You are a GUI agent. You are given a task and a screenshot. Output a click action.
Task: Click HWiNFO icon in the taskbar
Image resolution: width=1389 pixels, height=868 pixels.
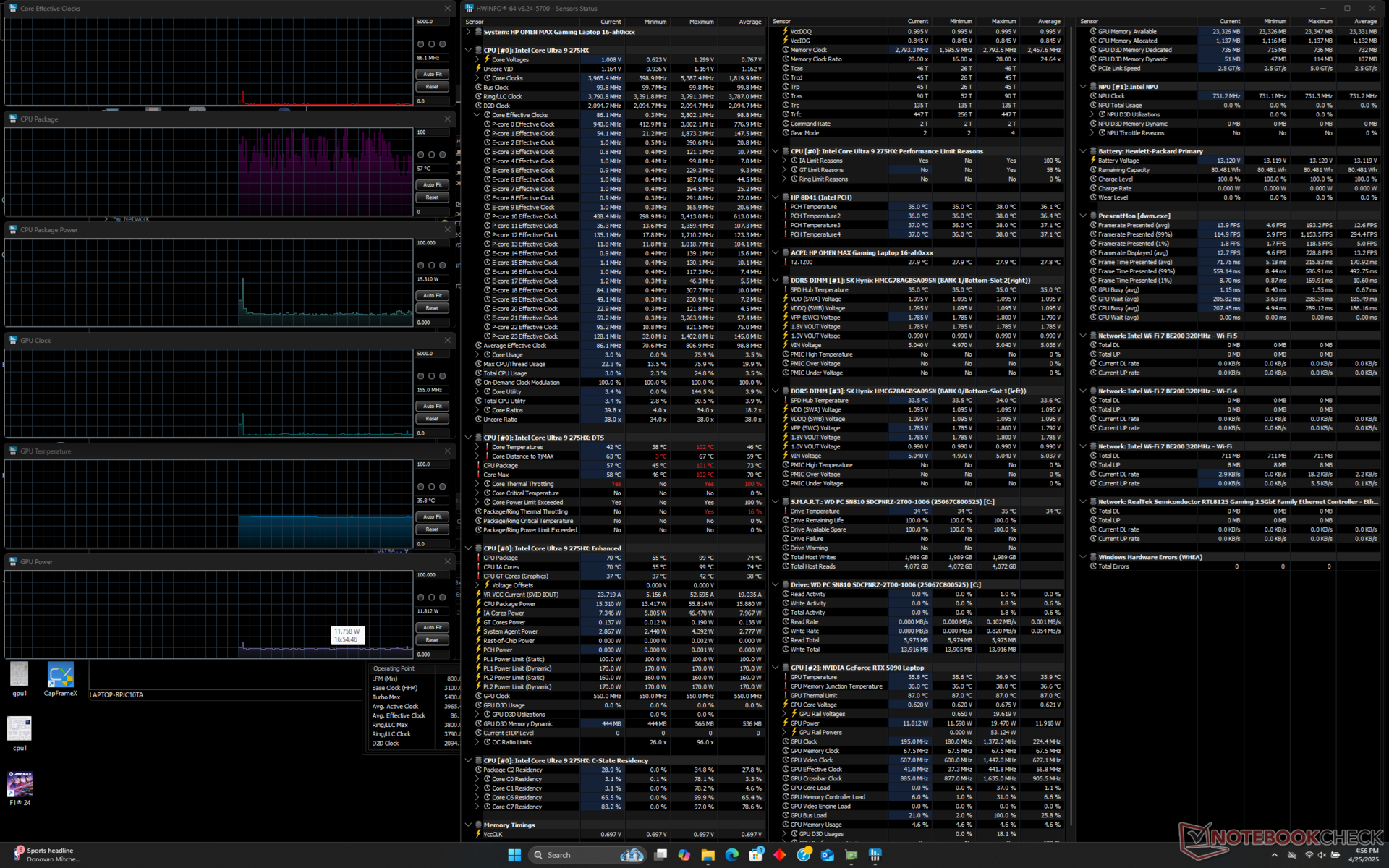point(875,855)
